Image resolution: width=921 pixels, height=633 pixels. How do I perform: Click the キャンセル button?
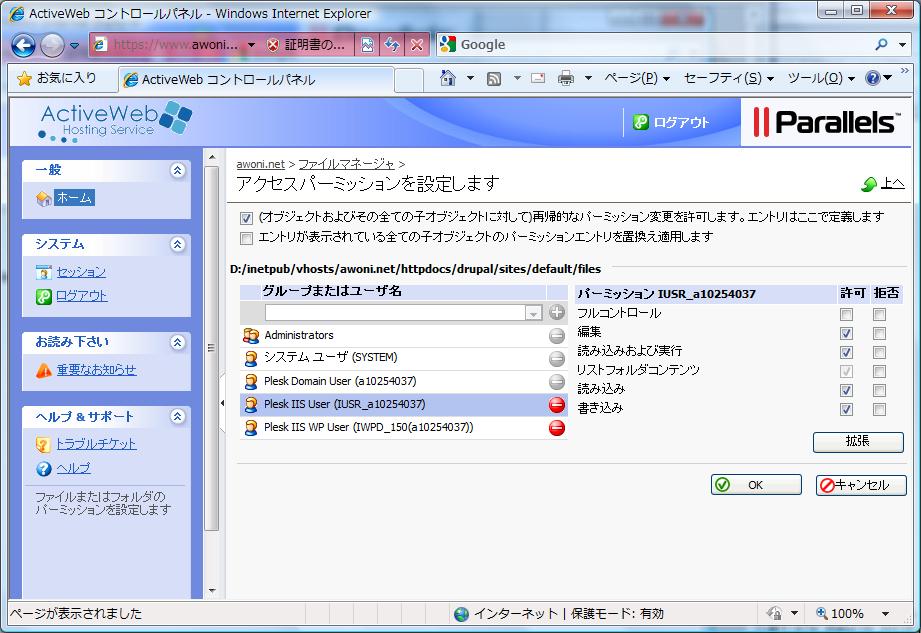click(861, 485)
